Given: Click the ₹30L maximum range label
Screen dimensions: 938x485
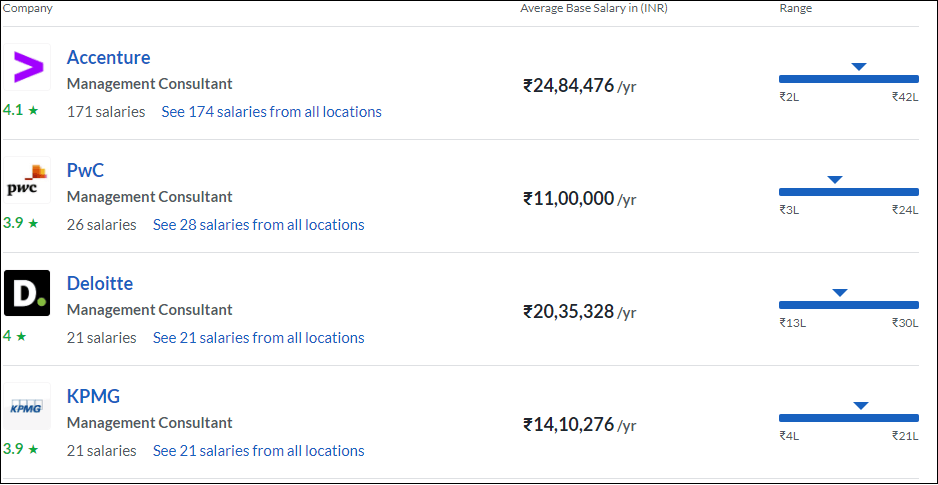Looking at the screenshot, I should coord(904,323).
